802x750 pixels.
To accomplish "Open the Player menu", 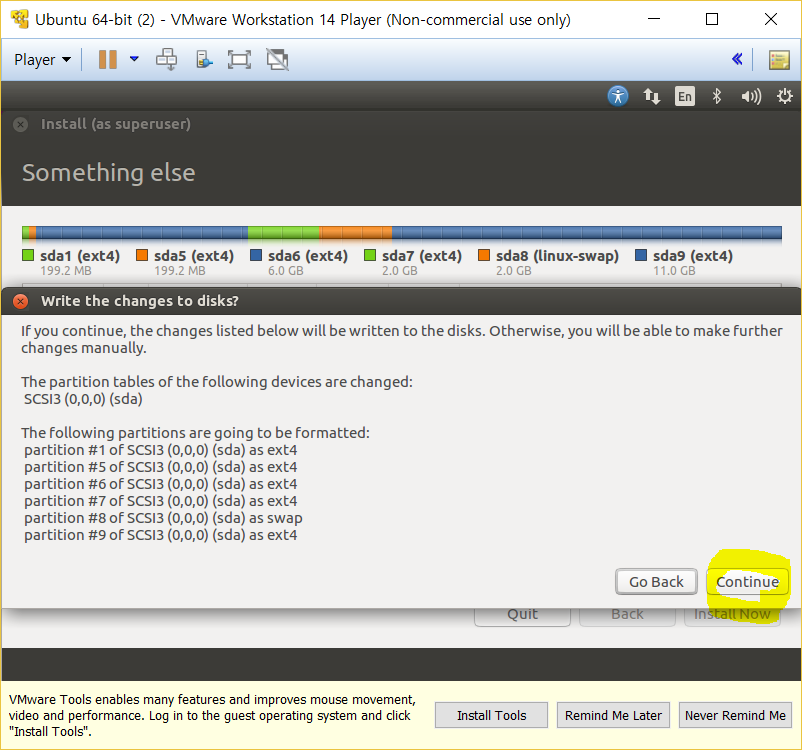I will [x=42, y=60].
